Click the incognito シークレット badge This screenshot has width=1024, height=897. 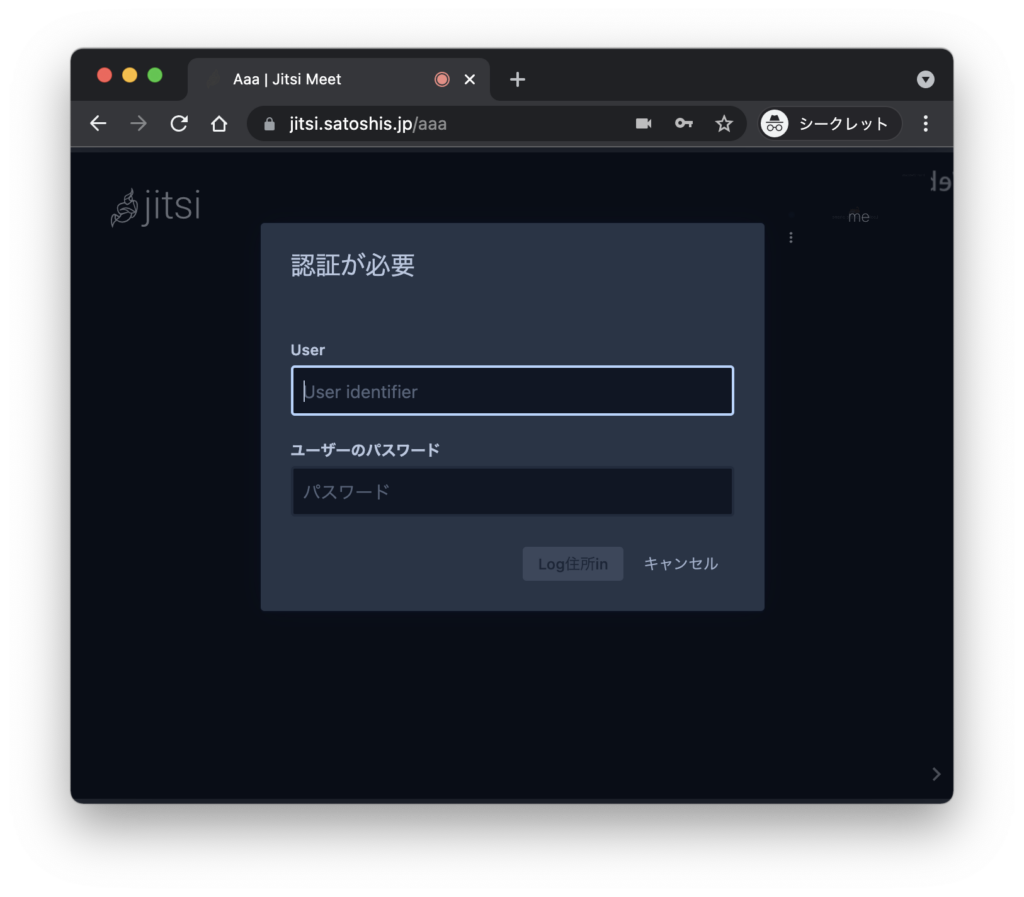coord(827,123)
